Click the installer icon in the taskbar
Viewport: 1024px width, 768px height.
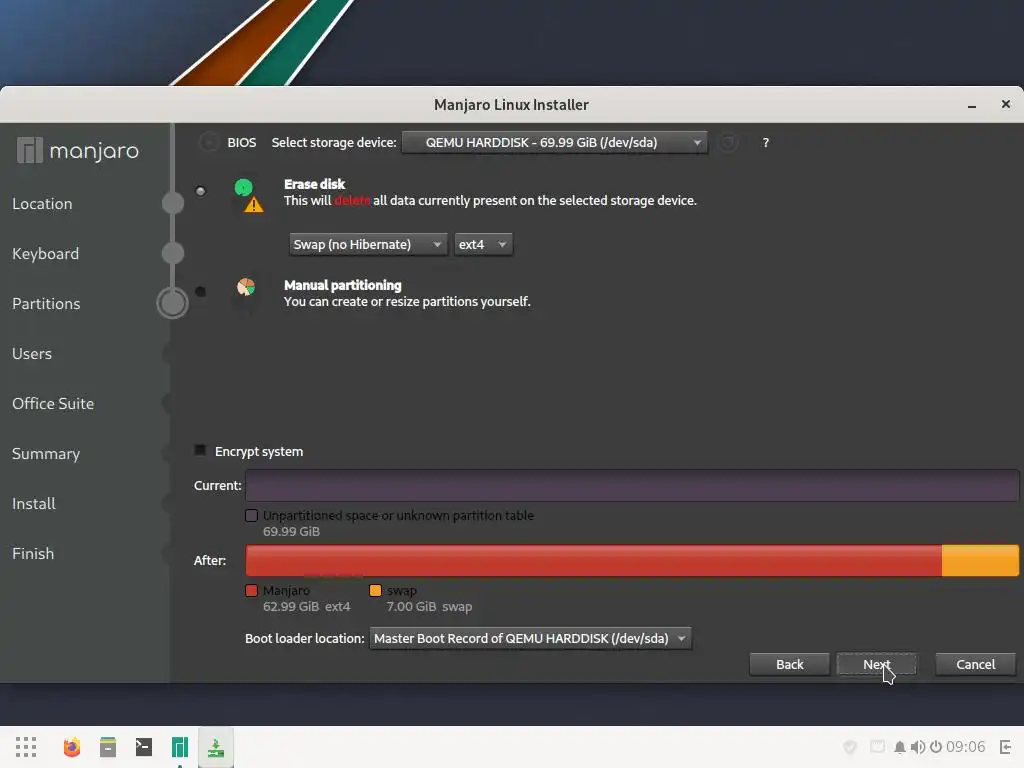216,747
